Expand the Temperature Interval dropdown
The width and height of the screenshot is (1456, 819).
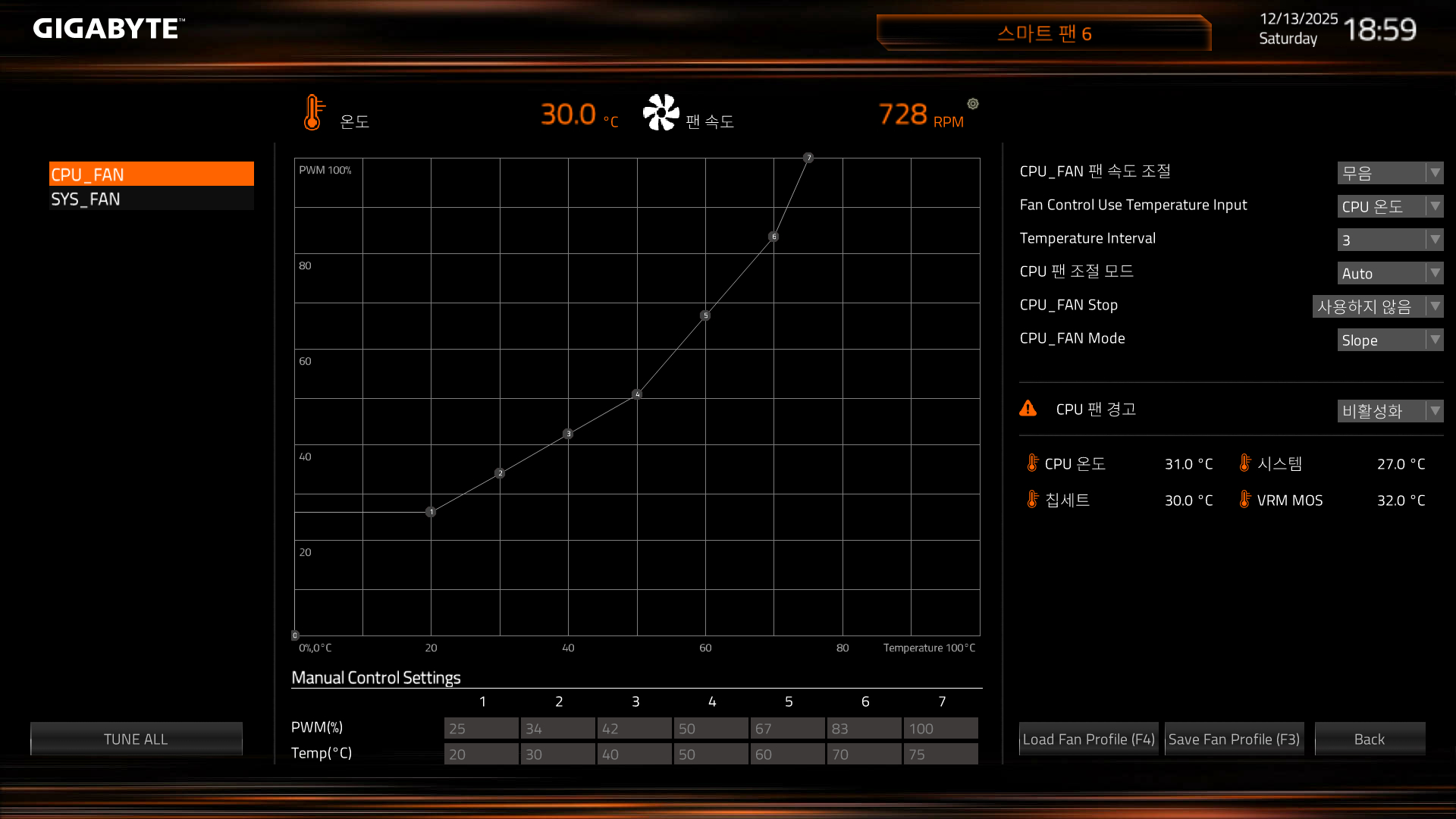pyautogui.click(x=1389, y=240)
